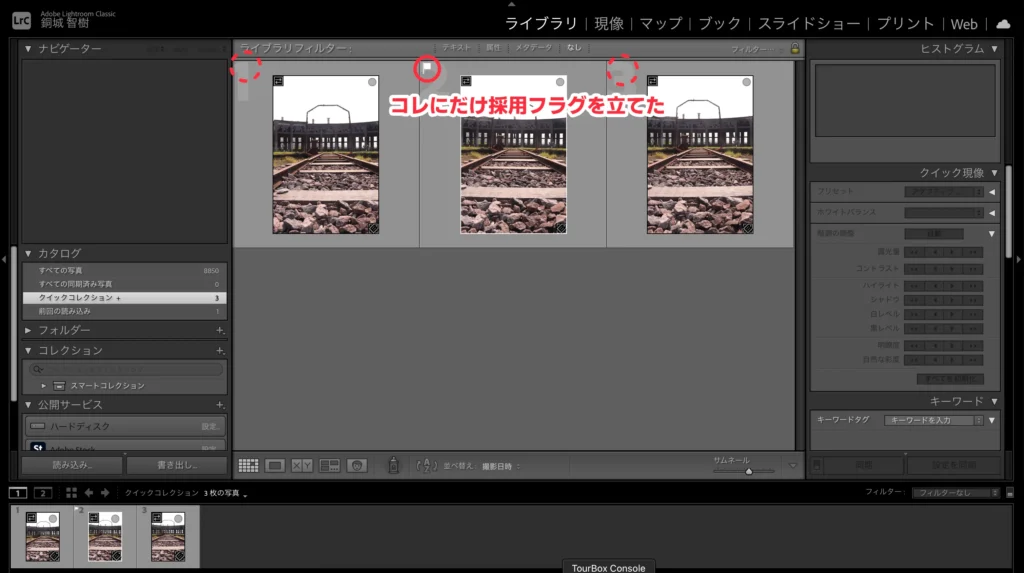Click the 書き出し export button
This screenshot has width=1024, height=573.
click(177, 465)
